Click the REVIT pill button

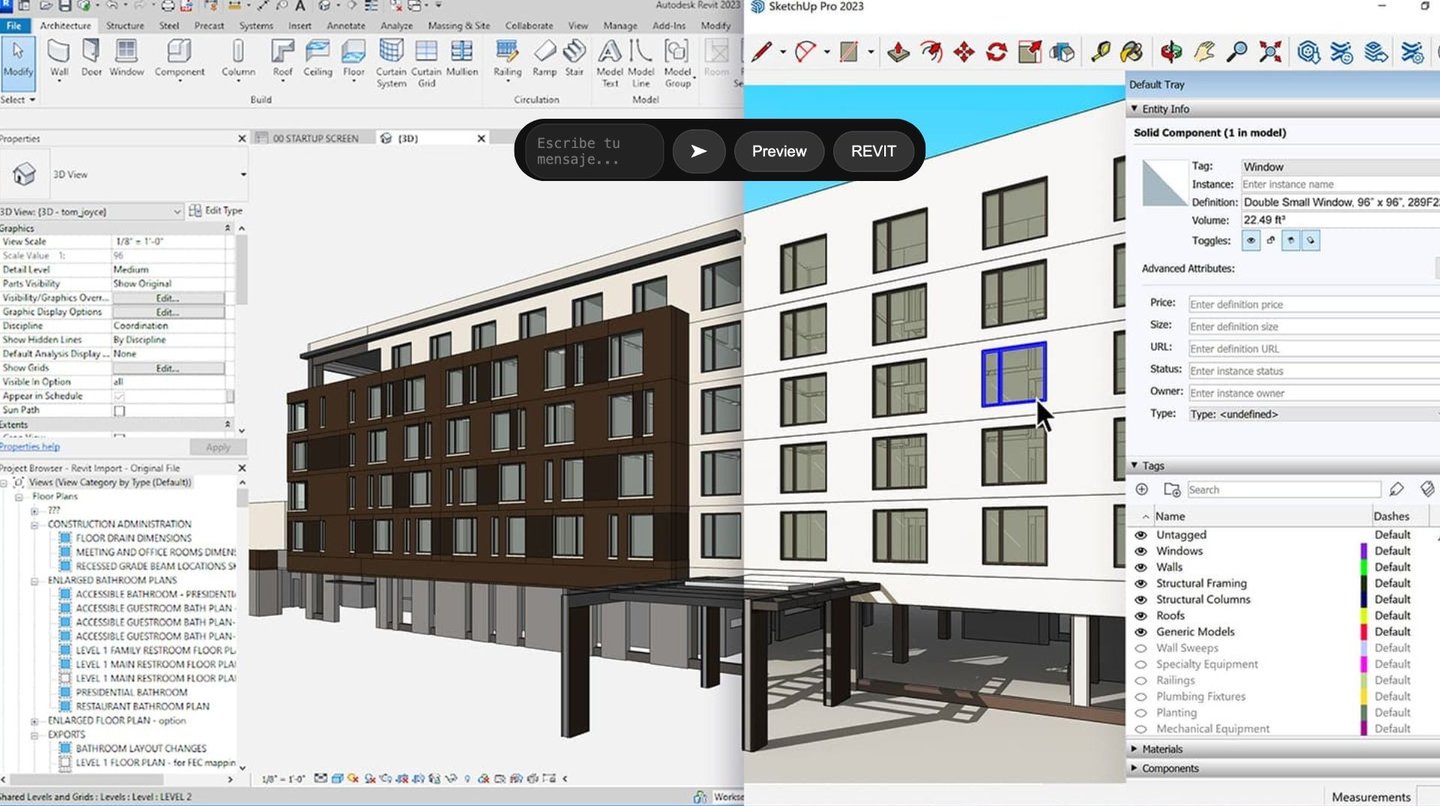874,151
